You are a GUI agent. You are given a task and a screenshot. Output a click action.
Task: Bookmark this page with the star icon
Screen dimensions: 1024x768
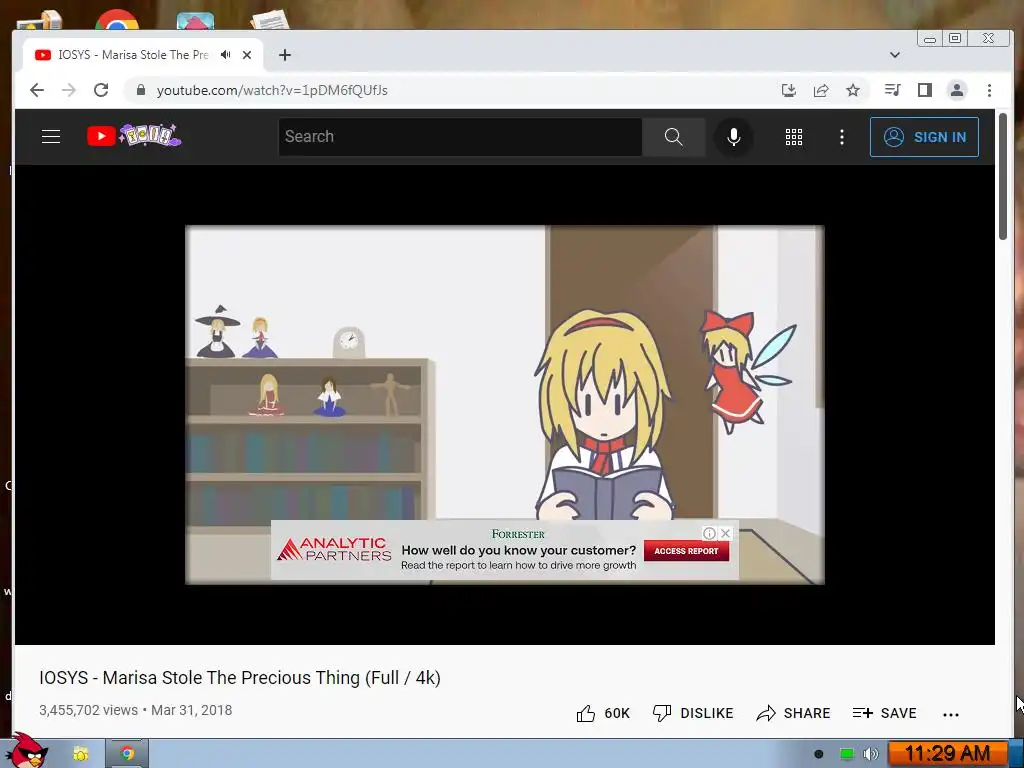[x=853, y=90]
